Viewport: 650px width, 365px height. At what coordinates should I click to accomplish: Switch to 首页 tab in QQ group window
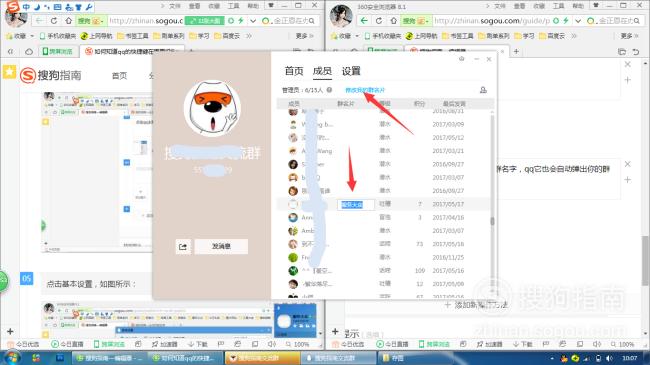click(294, 71)
